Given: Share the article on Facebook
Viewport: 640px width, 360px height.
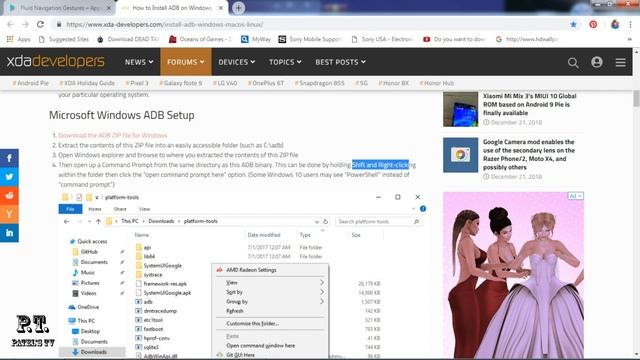Looking at the screenshot, I should pos(9,158).
